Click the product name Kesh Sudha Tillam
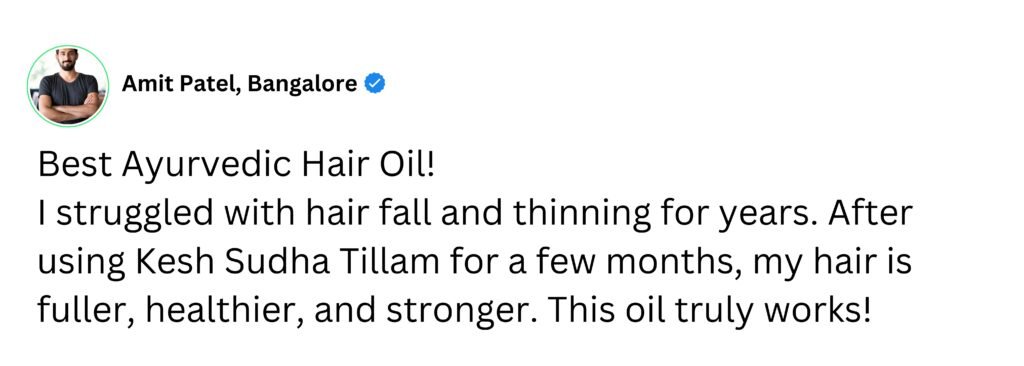 [287, 263]
